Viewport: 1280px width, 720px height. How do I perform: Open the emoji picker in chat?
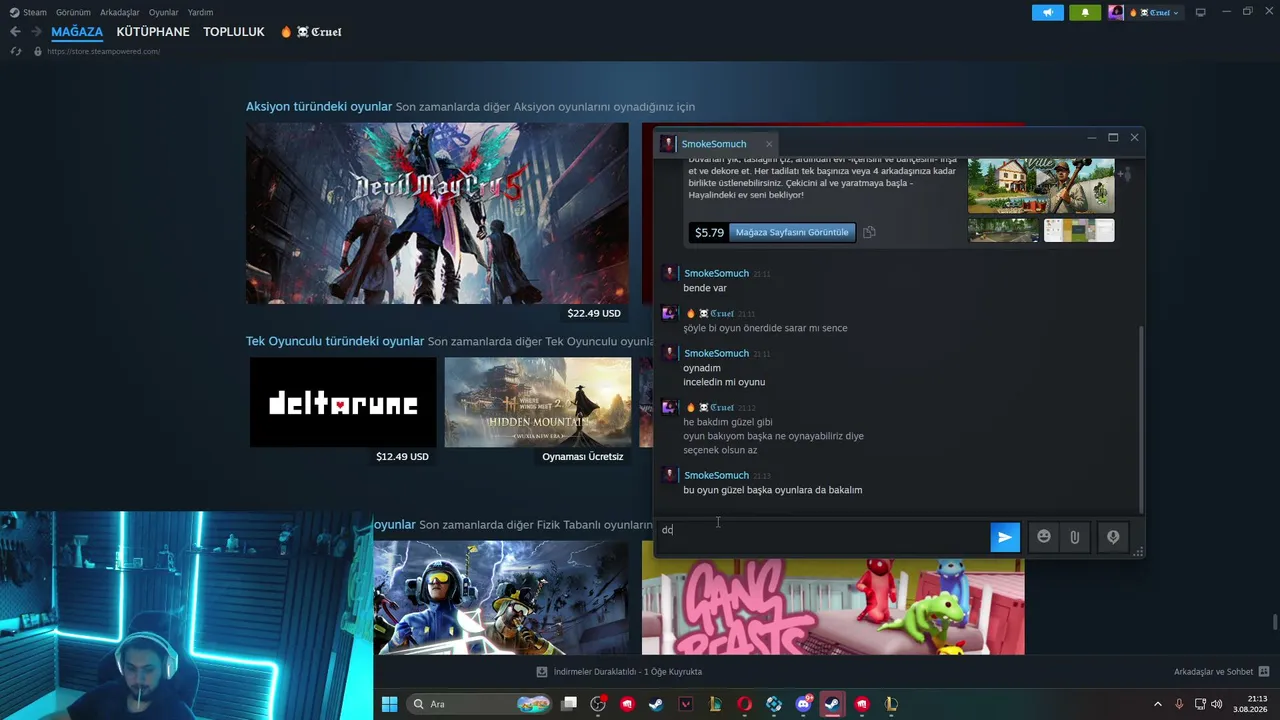(1044, 537)
